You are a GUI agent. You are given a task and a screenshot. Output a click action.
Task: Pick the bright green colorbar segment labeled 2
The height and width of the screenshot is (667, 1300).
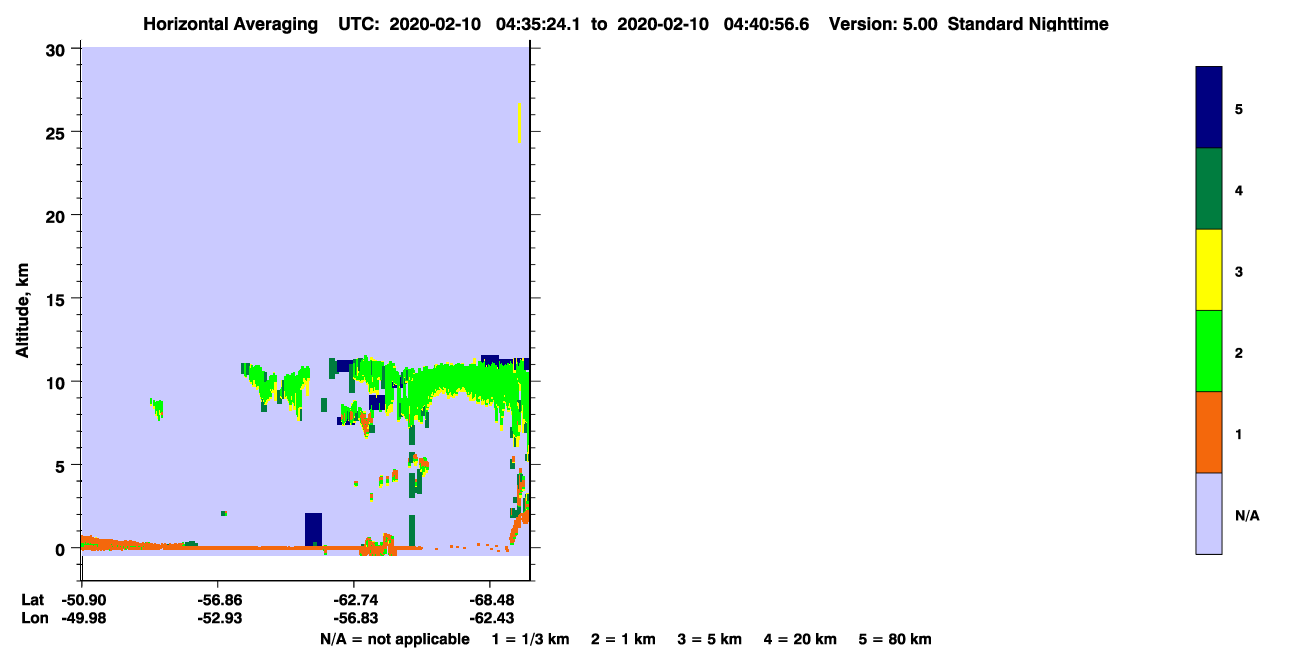[1209, 351]
